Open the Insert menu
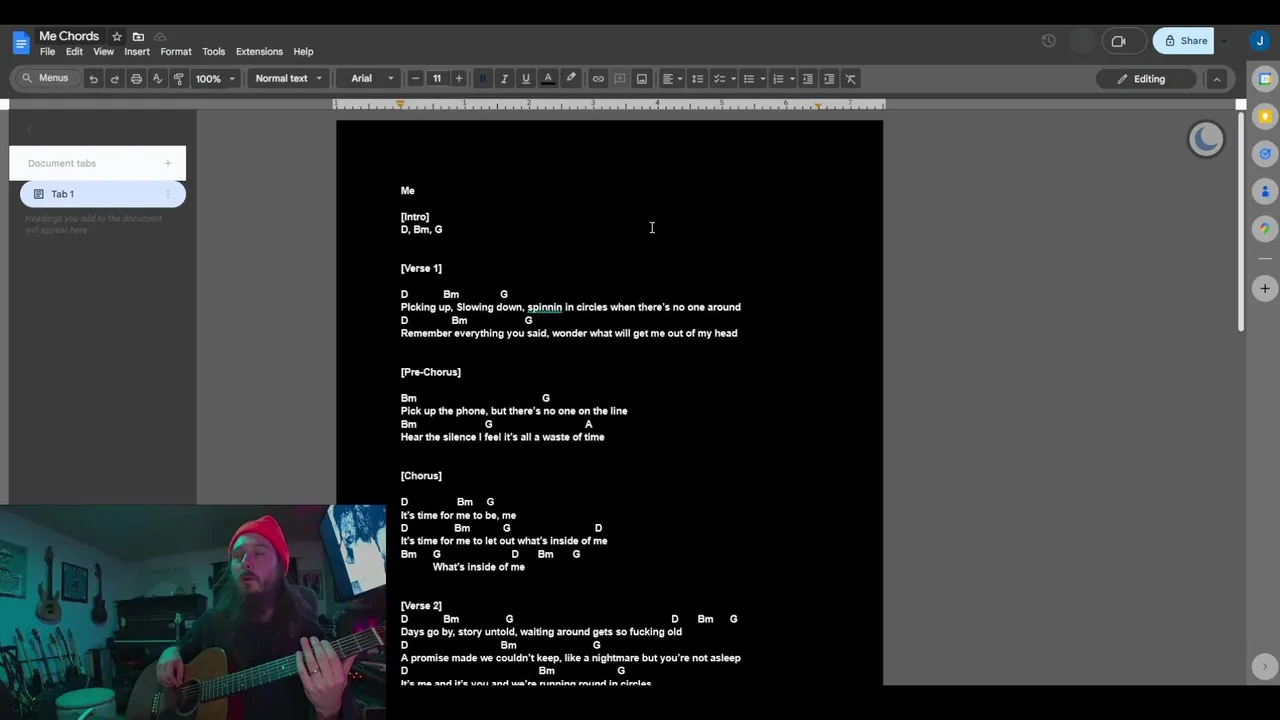The width and height of the screenshot is (1280, 720). [137, 52]
